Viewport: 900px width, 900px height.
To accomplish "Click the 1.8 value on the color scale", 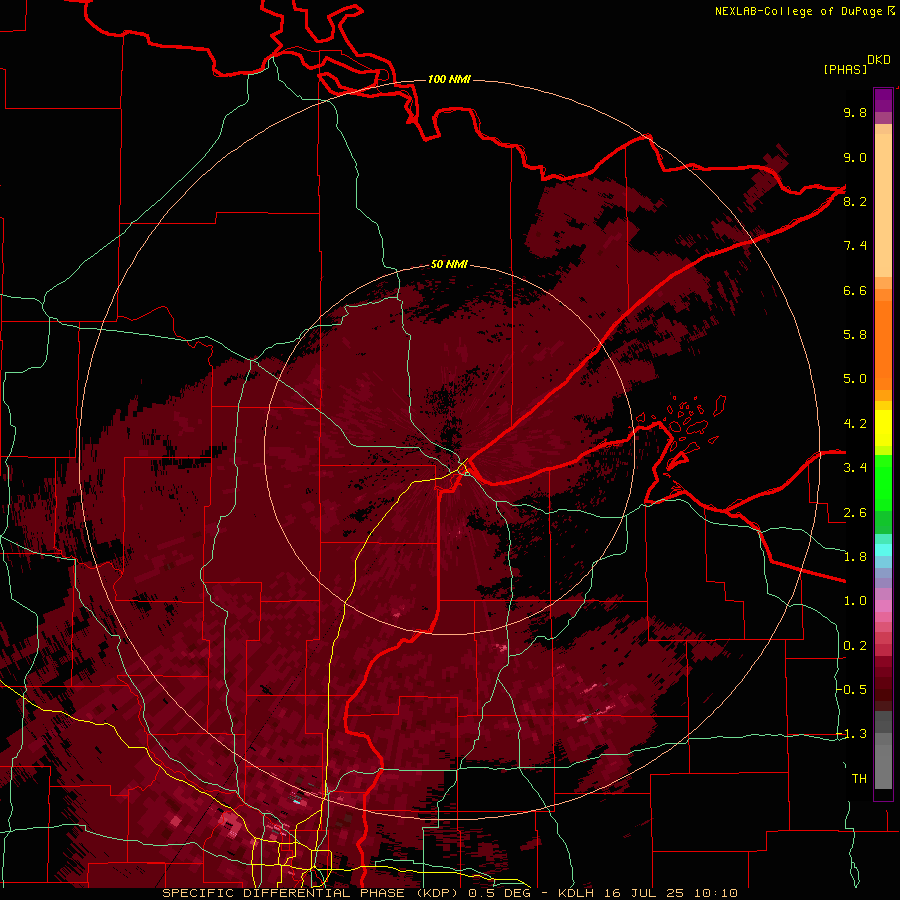I will [x=855, y=557].
